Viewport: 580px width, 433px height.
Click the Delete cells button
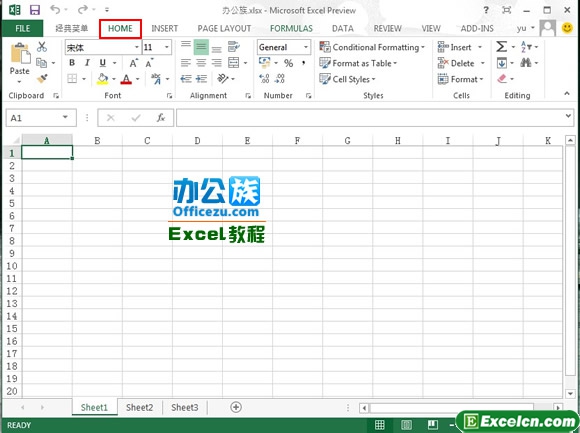461,63
